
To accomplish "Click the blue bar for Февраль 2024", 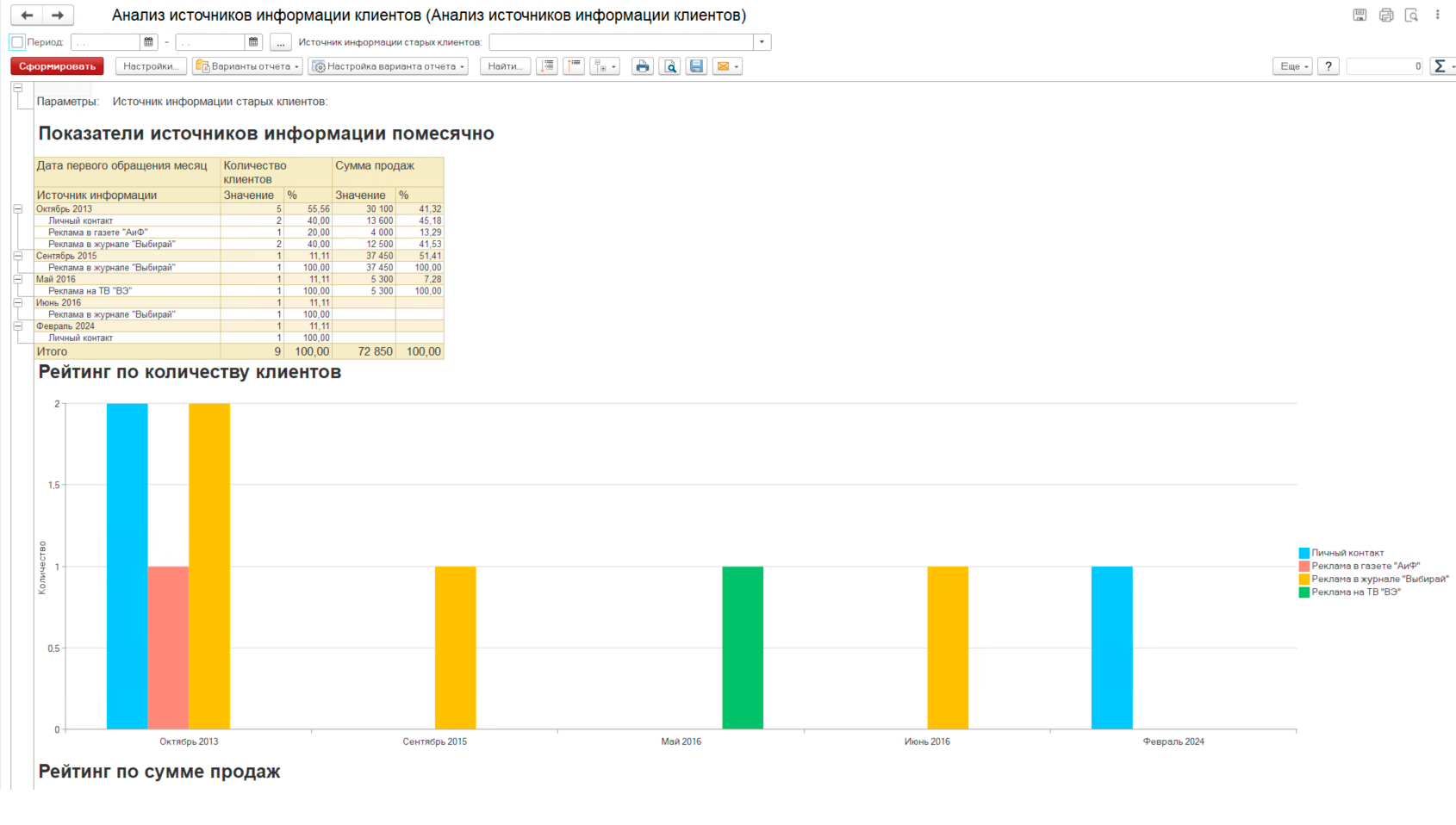I will (1111, 648).
